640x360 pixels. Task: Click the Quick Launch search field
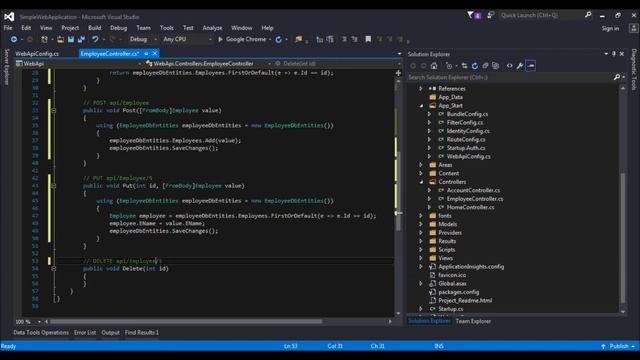(541, 15)
